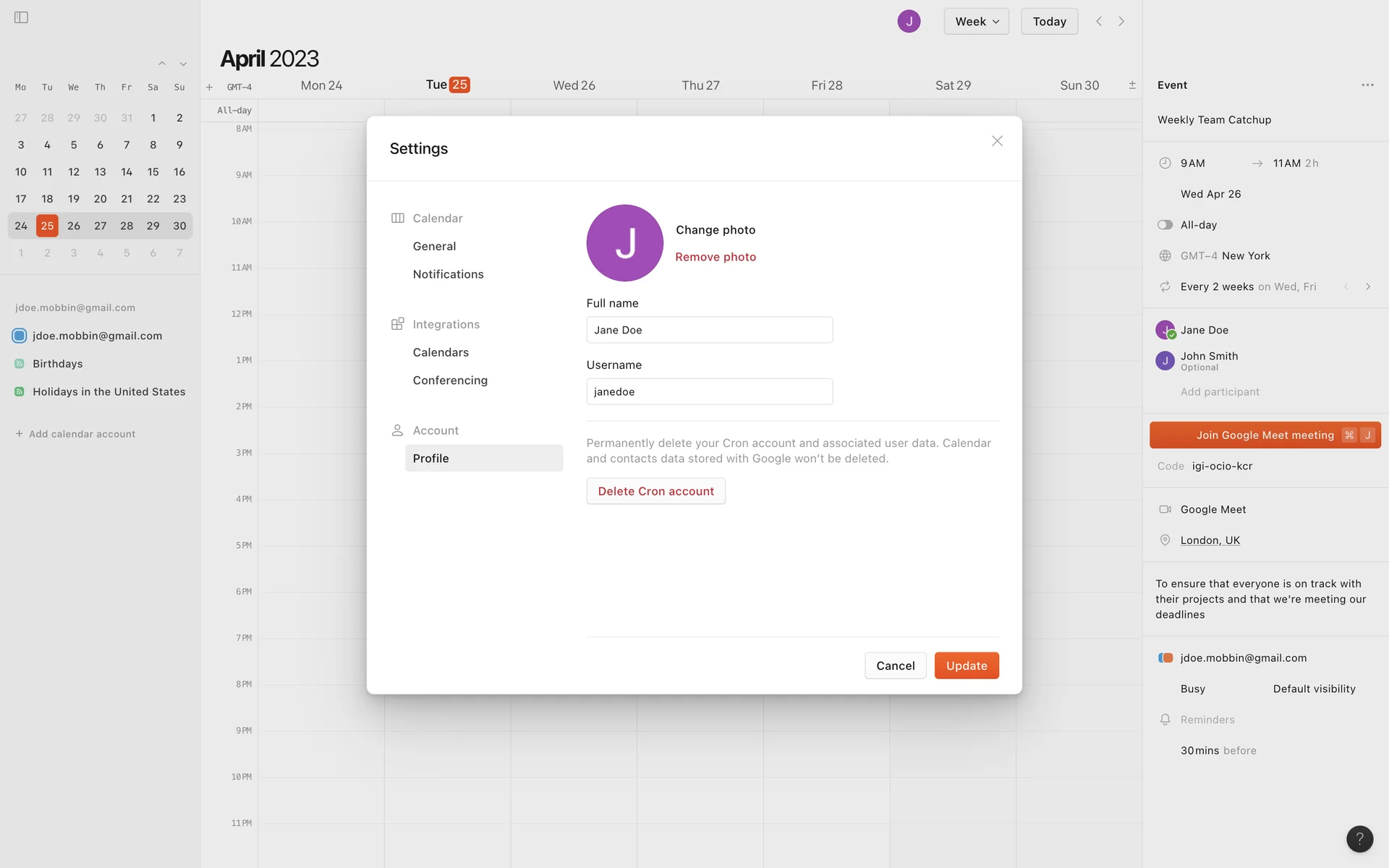Open the event more options ellipsis
1389x868 pixels.
tap(1367, 85)
